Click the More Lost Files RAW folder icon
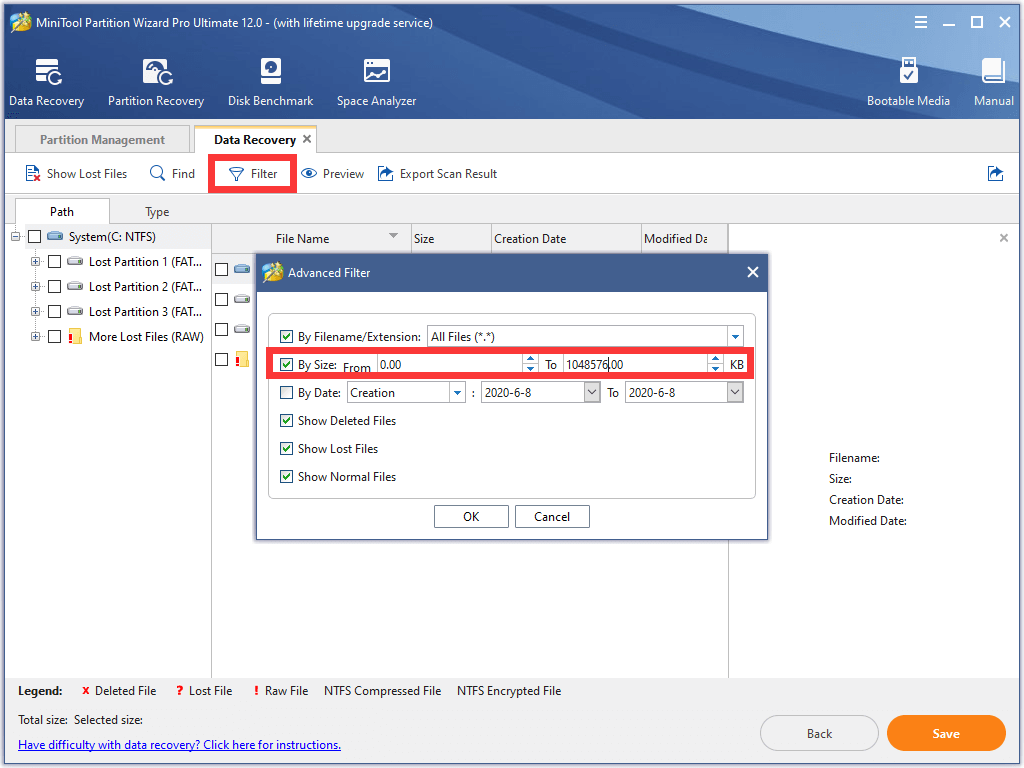This screenshot has height=768, width=1024. pos(75,336)
